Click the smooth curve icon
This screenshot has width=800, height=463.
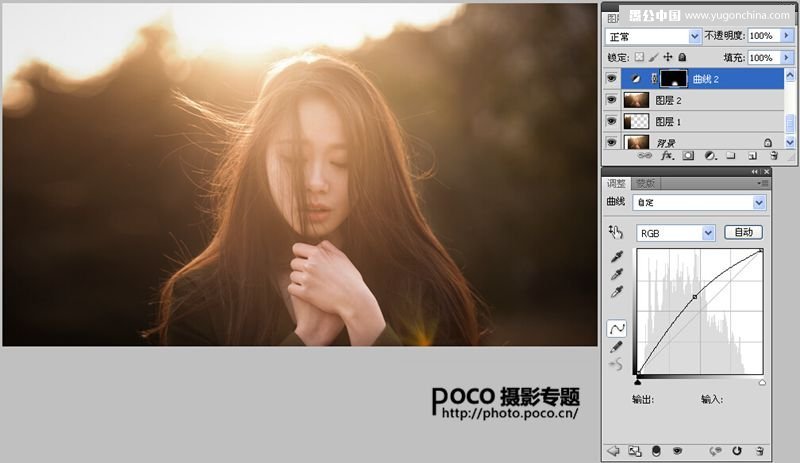[x=616, y=364]
